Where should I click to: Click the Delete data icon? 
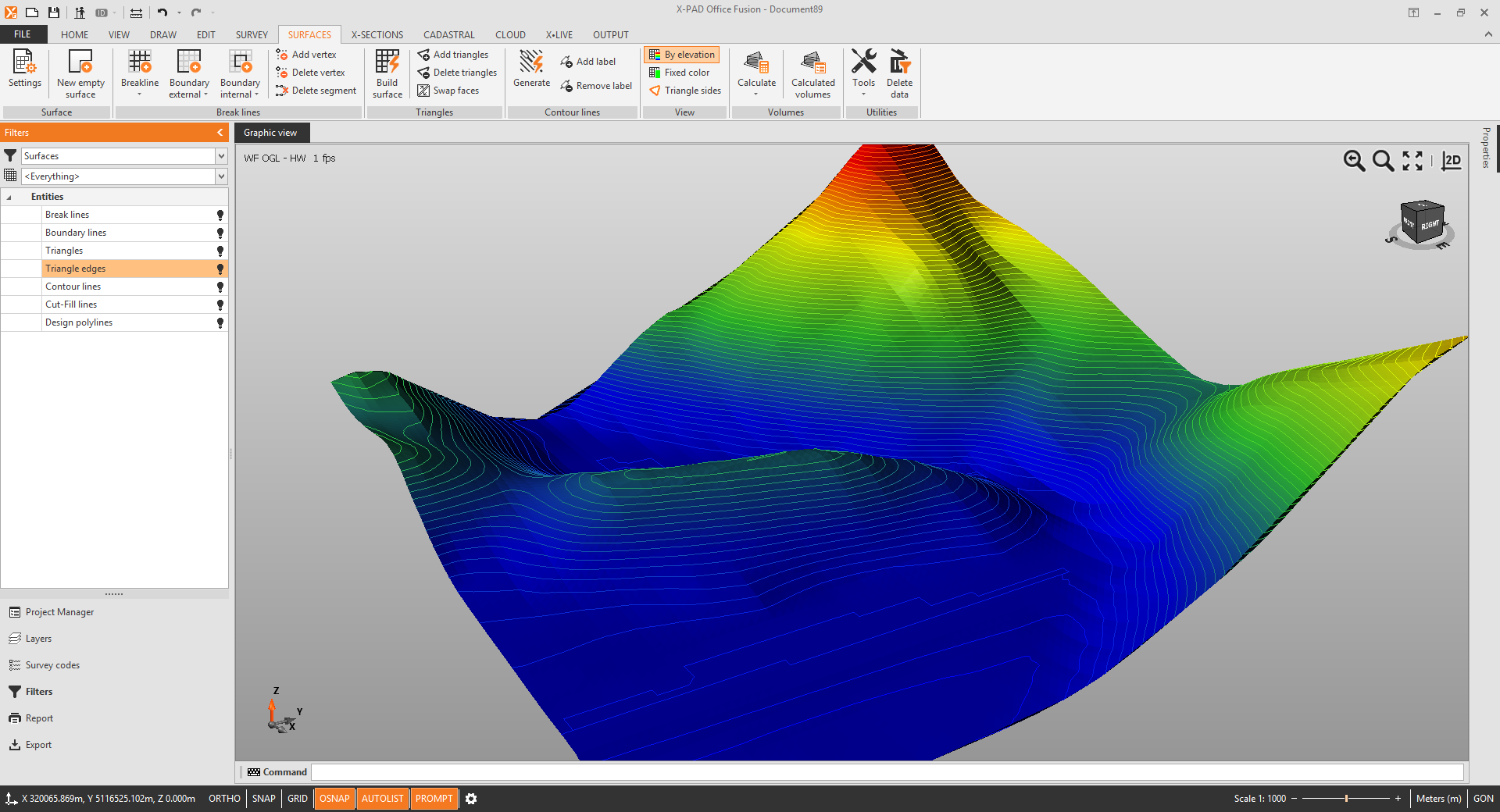coord(899,62)
